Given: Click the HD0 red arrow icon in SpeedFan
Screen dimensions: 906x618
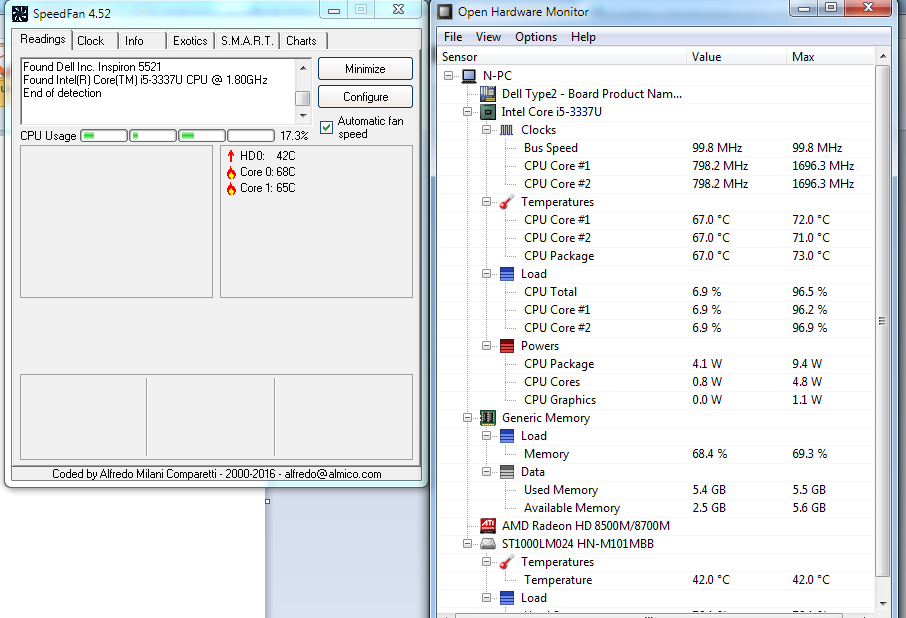Looking at the screenshot, I should 231,156.
